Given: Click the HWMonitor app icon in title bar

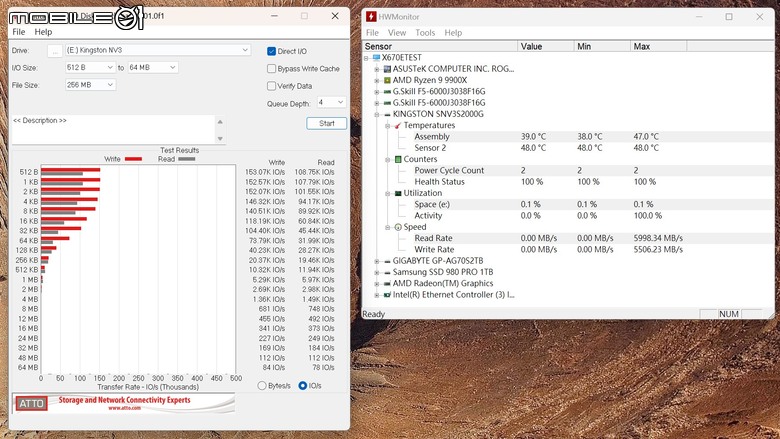Looking at the screenshot, I should point(371,16).
